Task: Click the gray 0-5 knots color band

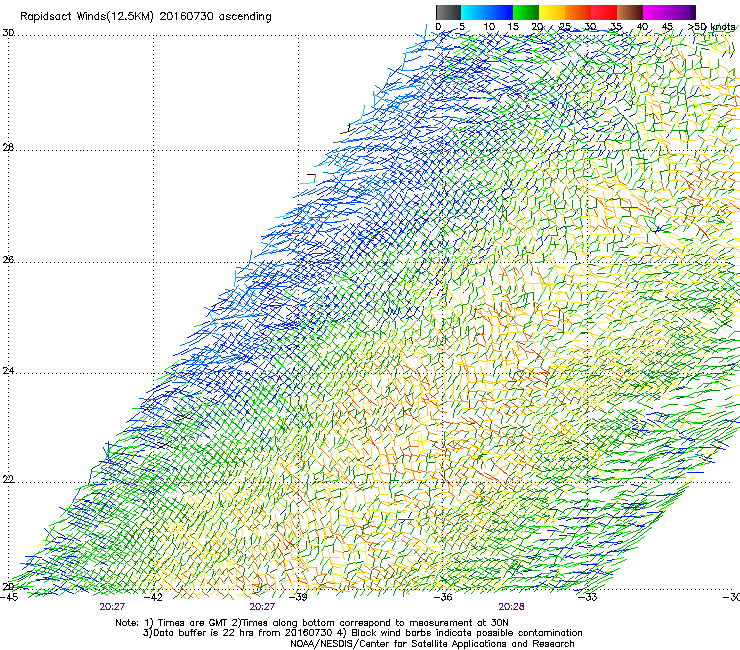Action: (448, 12)
